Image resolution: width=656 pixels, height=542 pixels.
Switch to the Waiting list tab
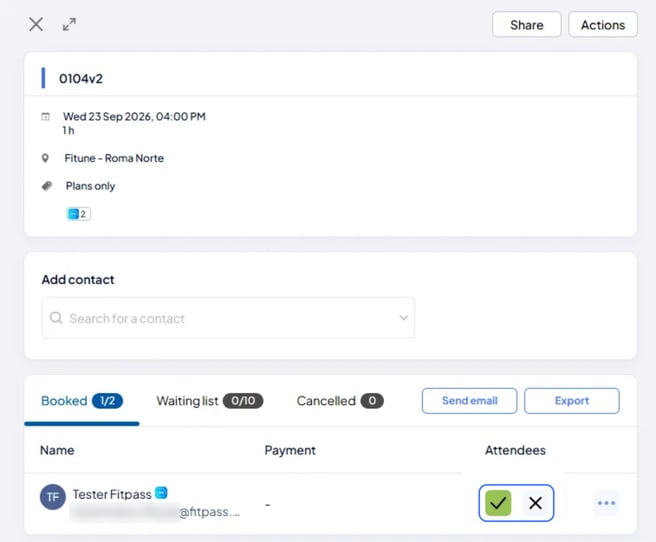point(210,401)
